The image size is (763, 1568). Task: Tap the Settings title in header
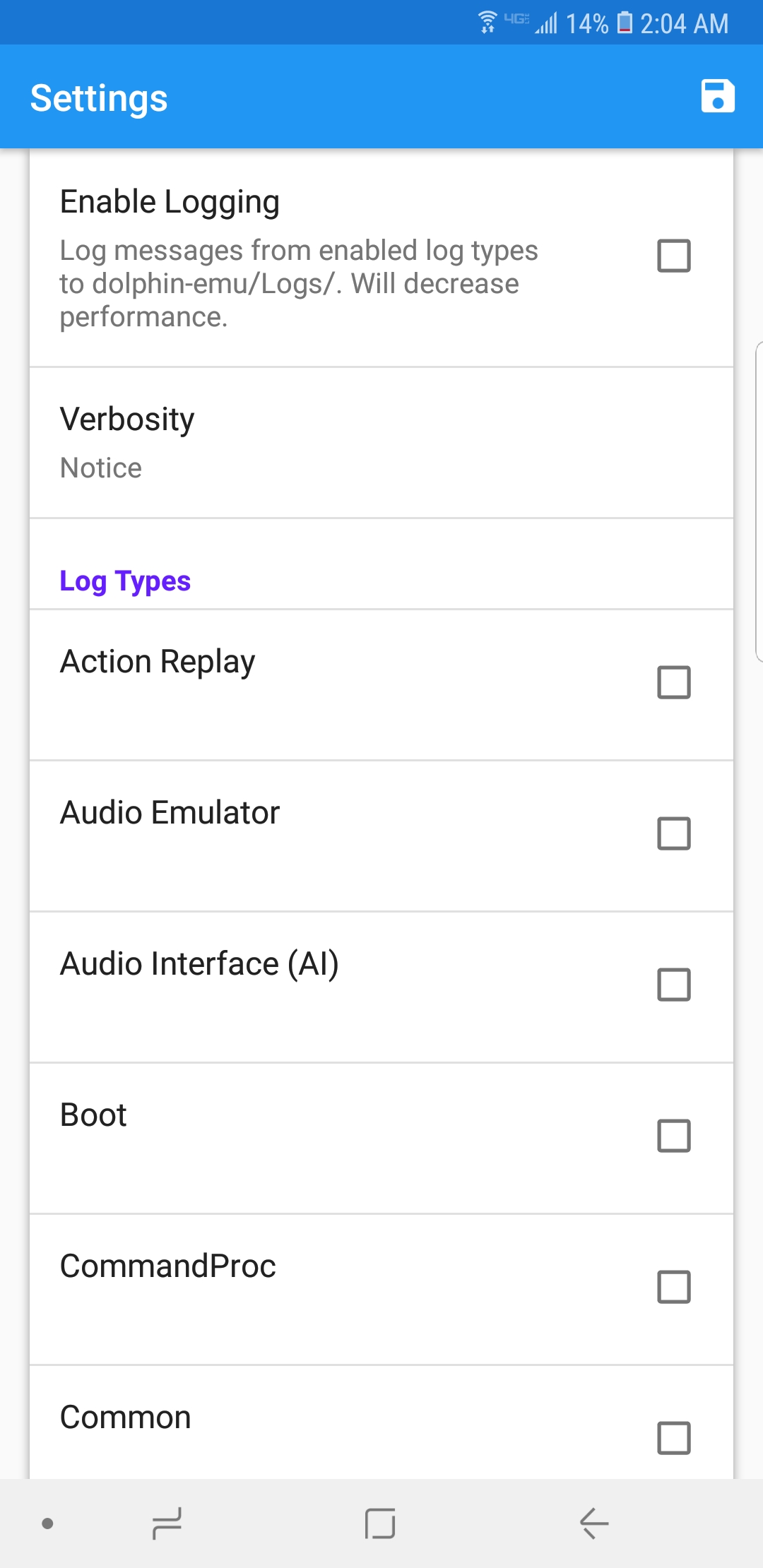point(99,97)
